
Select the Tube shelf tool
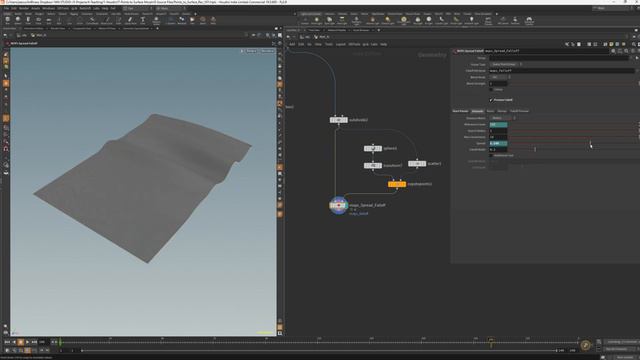(28, 20)
